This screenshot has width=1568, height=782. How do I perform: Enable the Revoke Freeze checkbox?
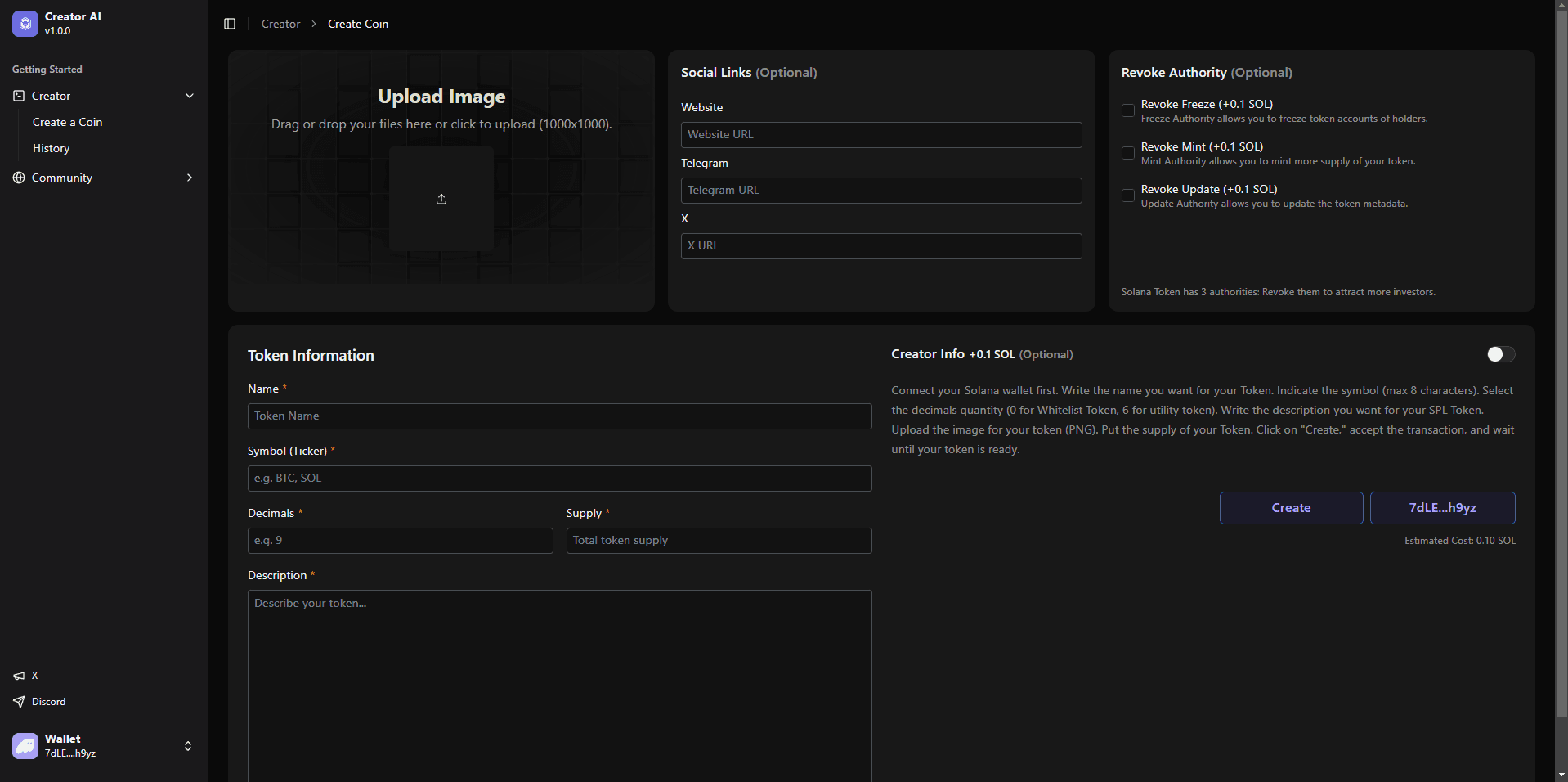click(1128, 110)
